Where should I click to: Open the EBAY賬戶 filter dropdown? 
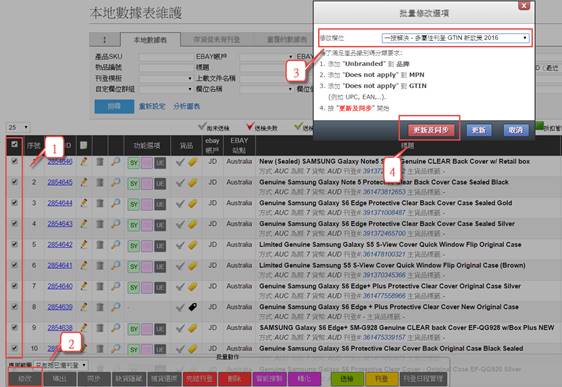tap(266, 57)
